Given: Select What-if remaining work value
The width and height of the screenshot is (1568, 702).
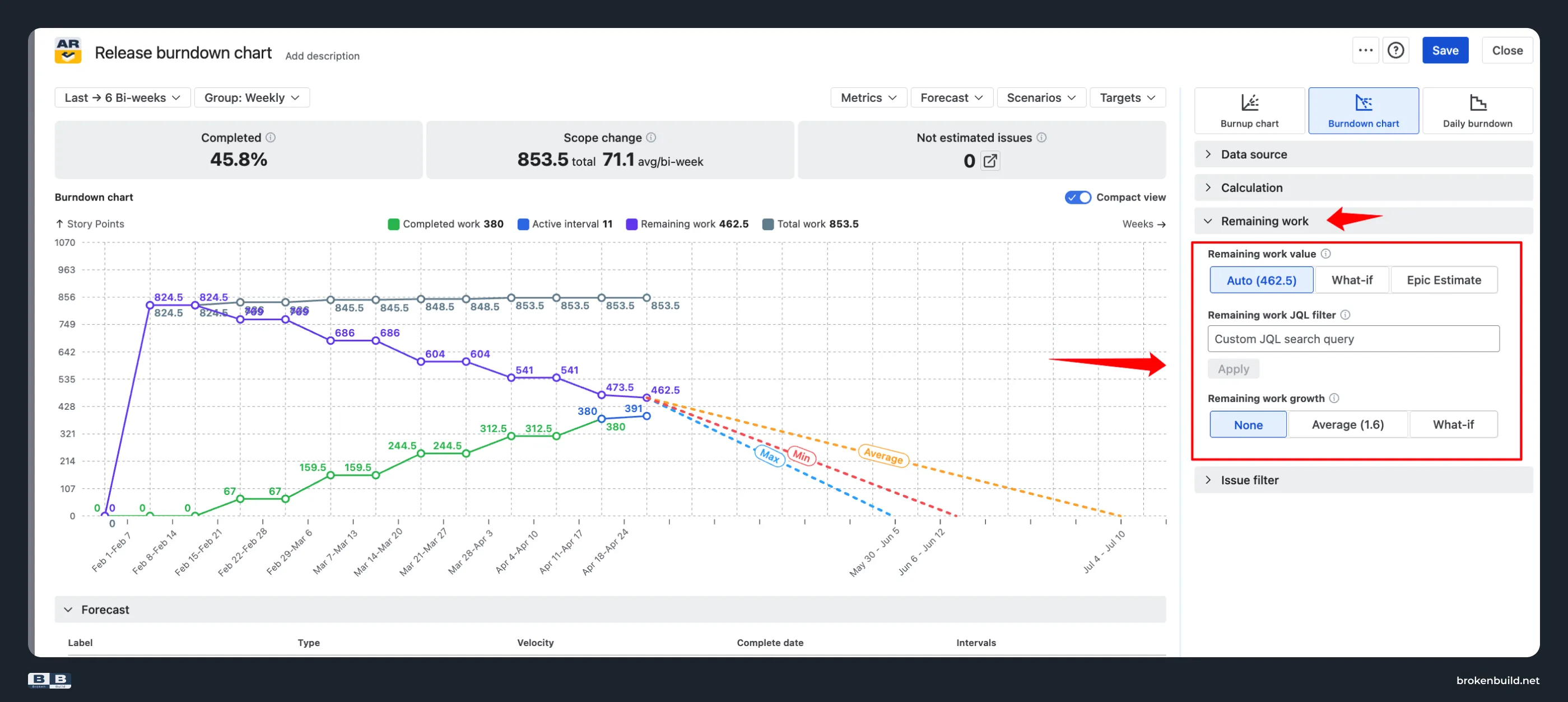Looking at the screenshot, I should (1352, 280).
